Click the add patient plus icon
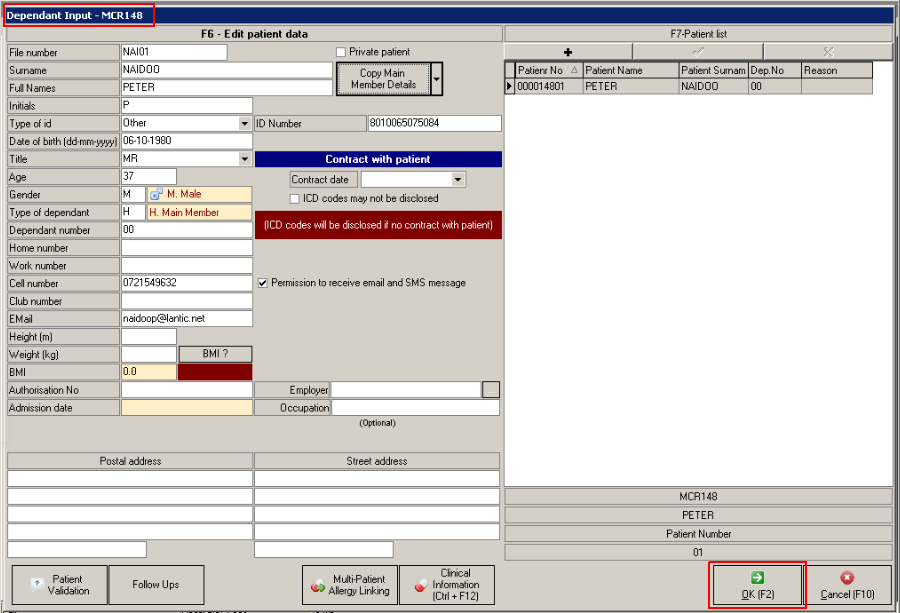 point(568,51)
